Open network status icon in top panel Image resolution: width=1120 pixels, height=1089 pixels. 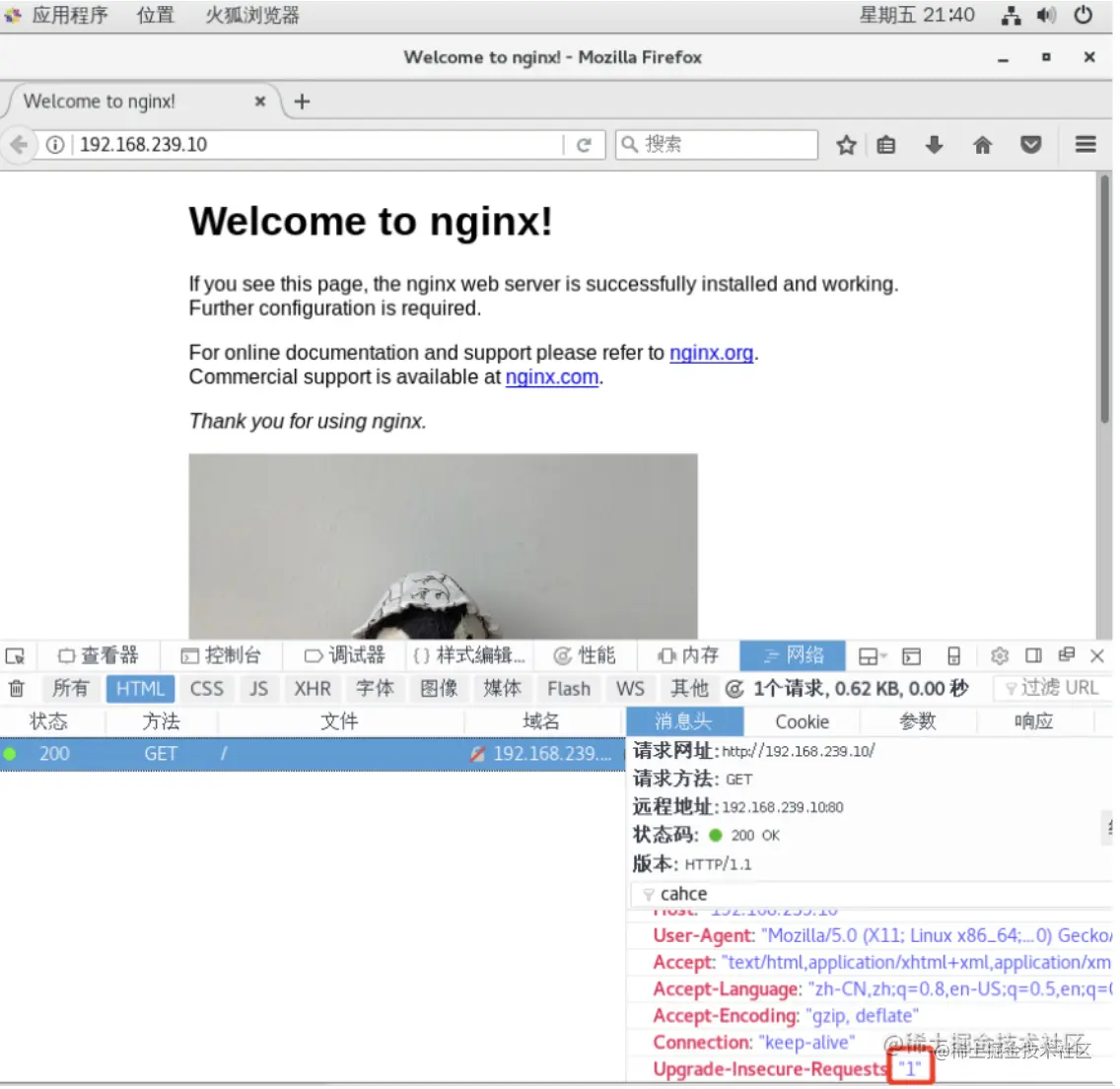[1011, 15]
